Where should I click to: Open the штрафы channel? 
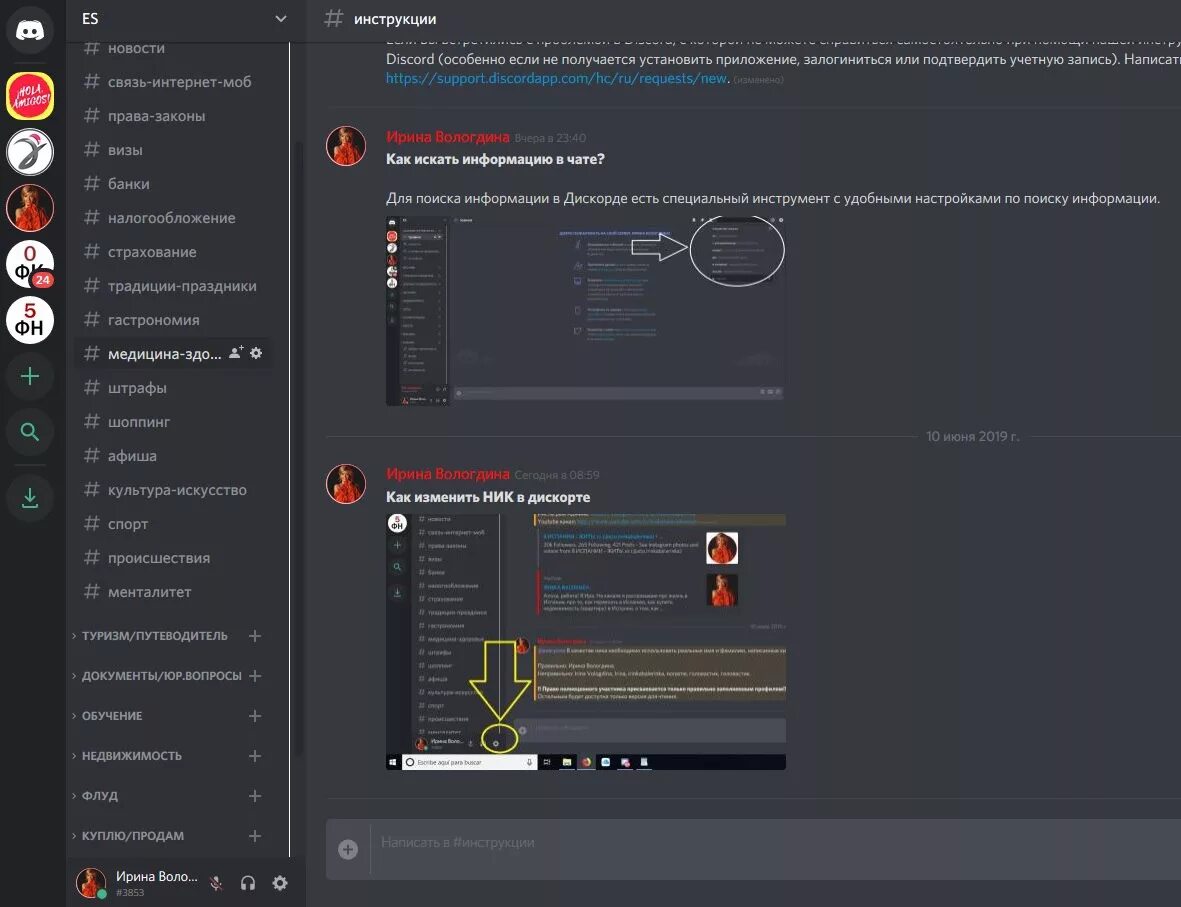click(172, 388)
